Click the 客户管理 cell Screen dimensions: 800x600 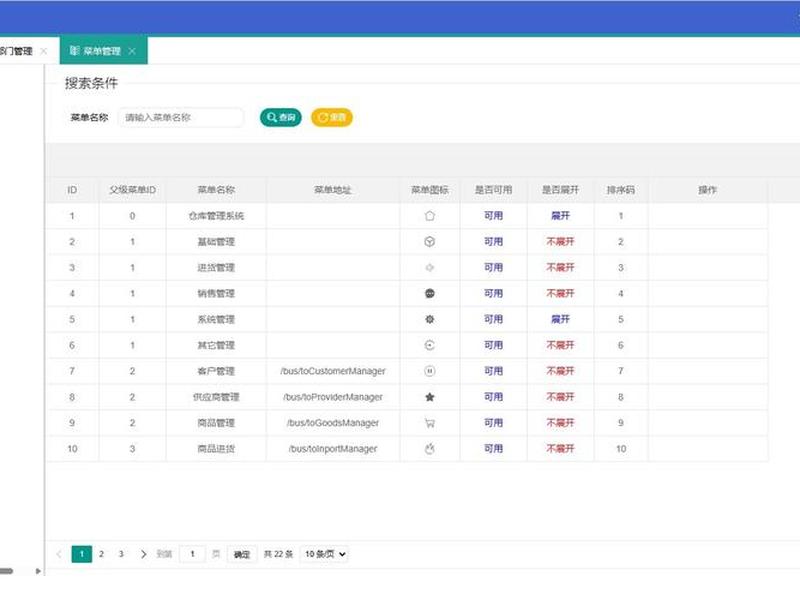point(216,371)
